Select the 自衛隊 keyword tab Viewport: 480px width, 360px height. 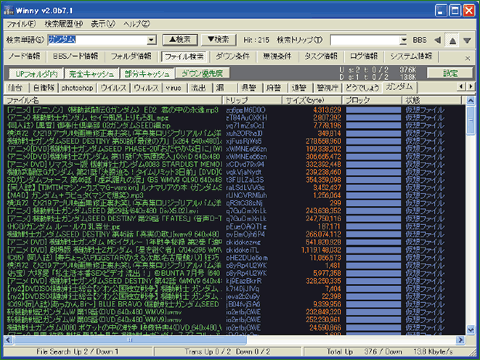click(x=44, y=88)
